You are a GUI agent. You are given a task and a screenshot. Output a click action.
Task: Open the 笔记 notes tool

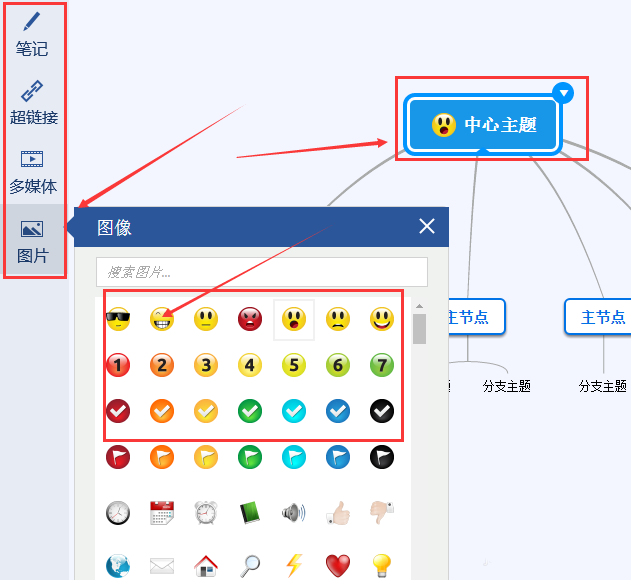(x=32, y=35)
